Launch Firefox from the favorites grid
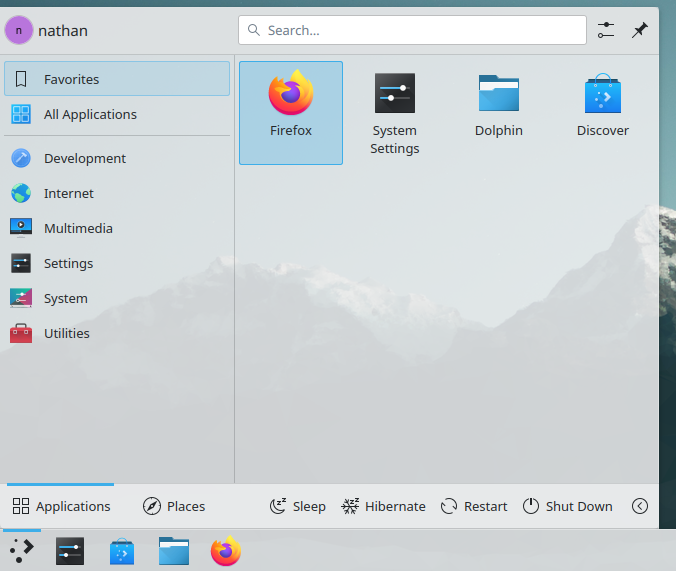The image size is (676, 571). pos(291,113)
